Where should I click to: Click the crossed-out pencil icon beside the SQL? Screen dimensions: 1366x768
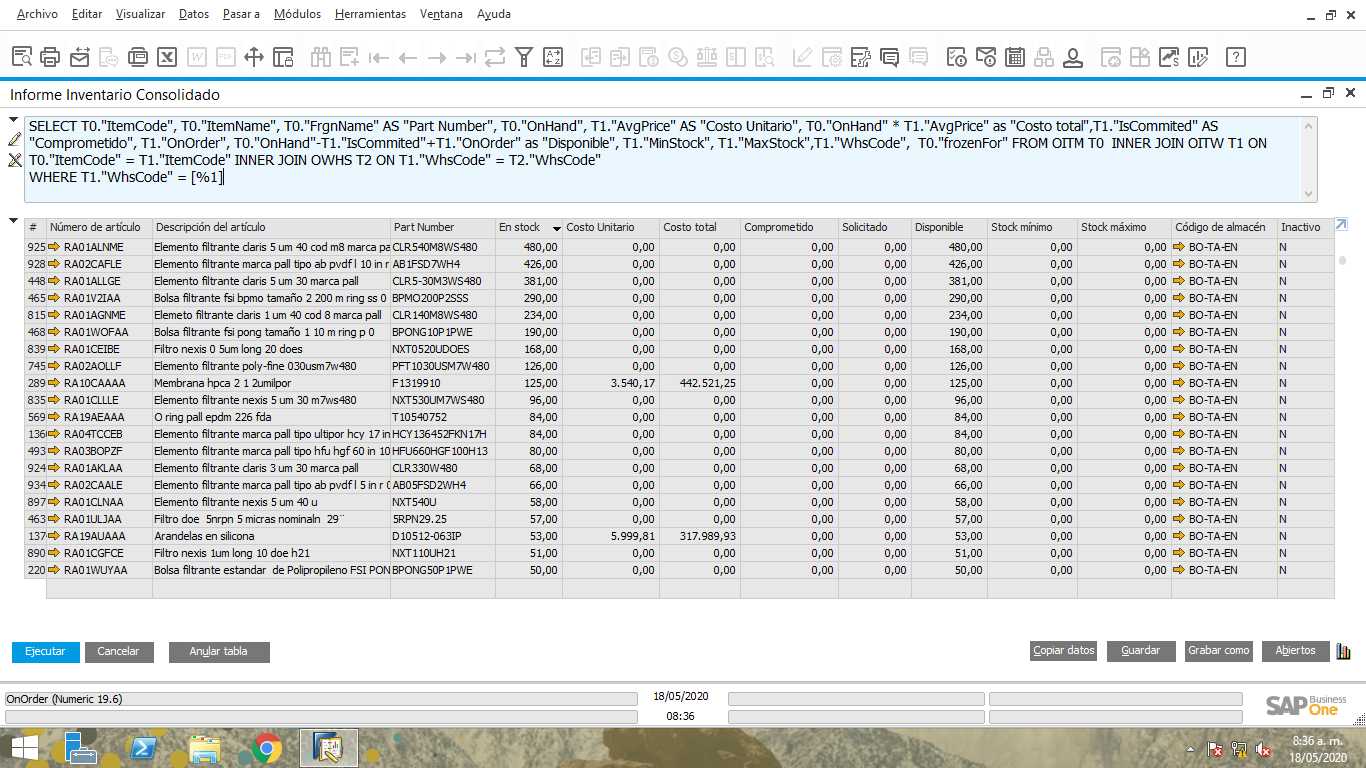(x=14, y=159)
